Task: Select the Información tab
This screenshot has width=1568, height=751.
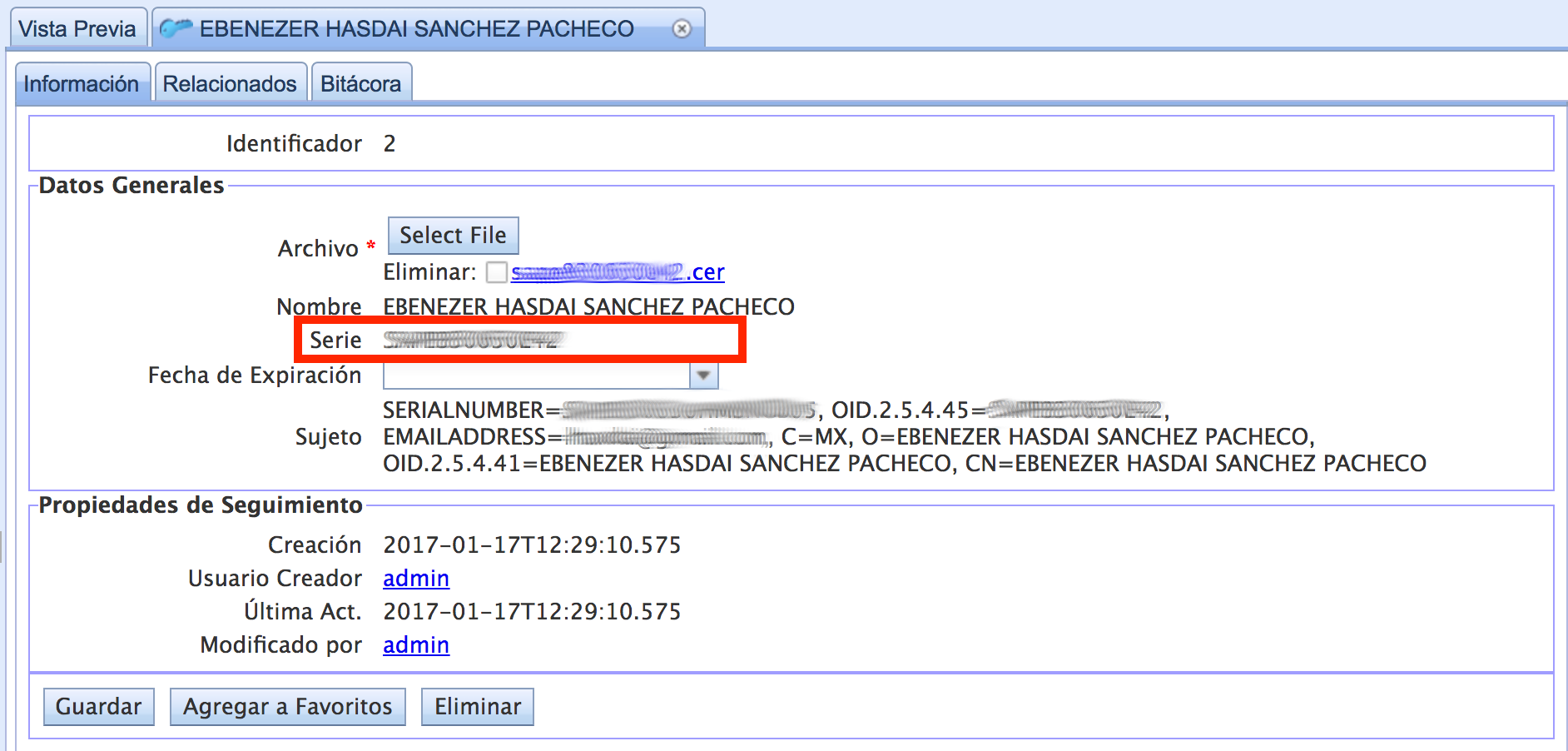Action: 82,83
